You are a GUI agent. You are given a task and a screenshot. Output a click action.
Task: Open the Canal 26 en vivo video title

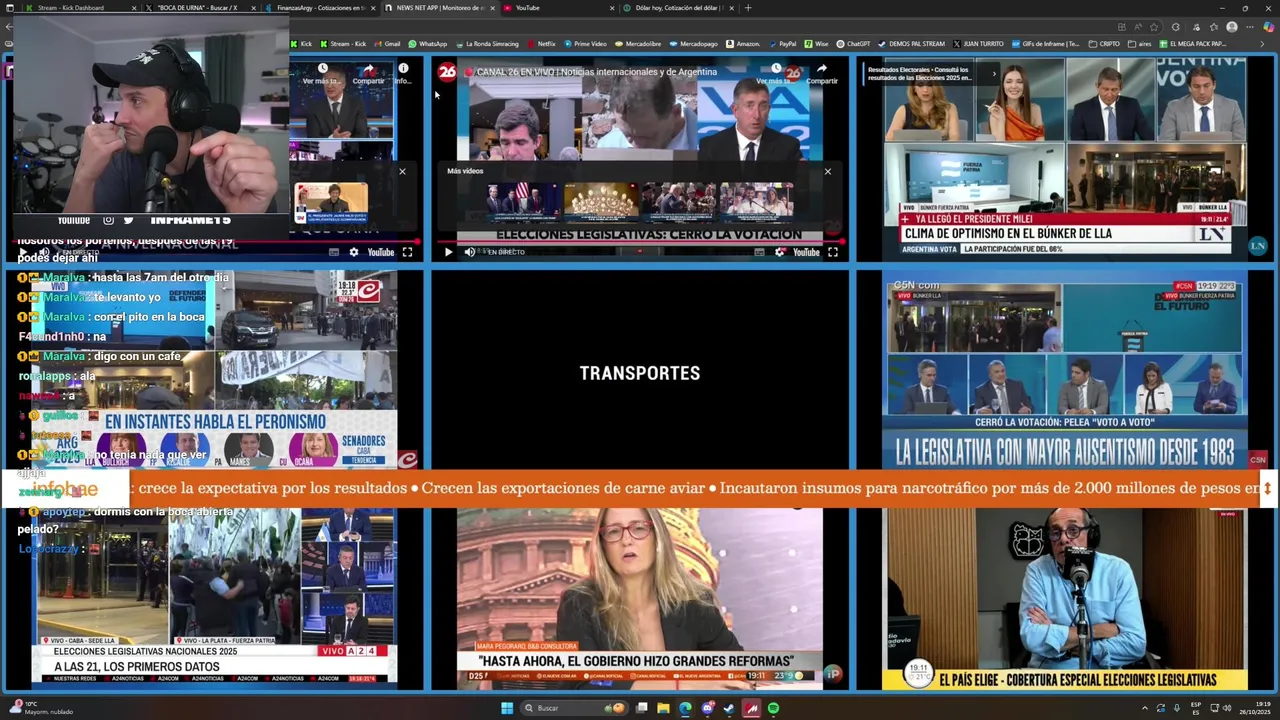[x=597, y=72]
